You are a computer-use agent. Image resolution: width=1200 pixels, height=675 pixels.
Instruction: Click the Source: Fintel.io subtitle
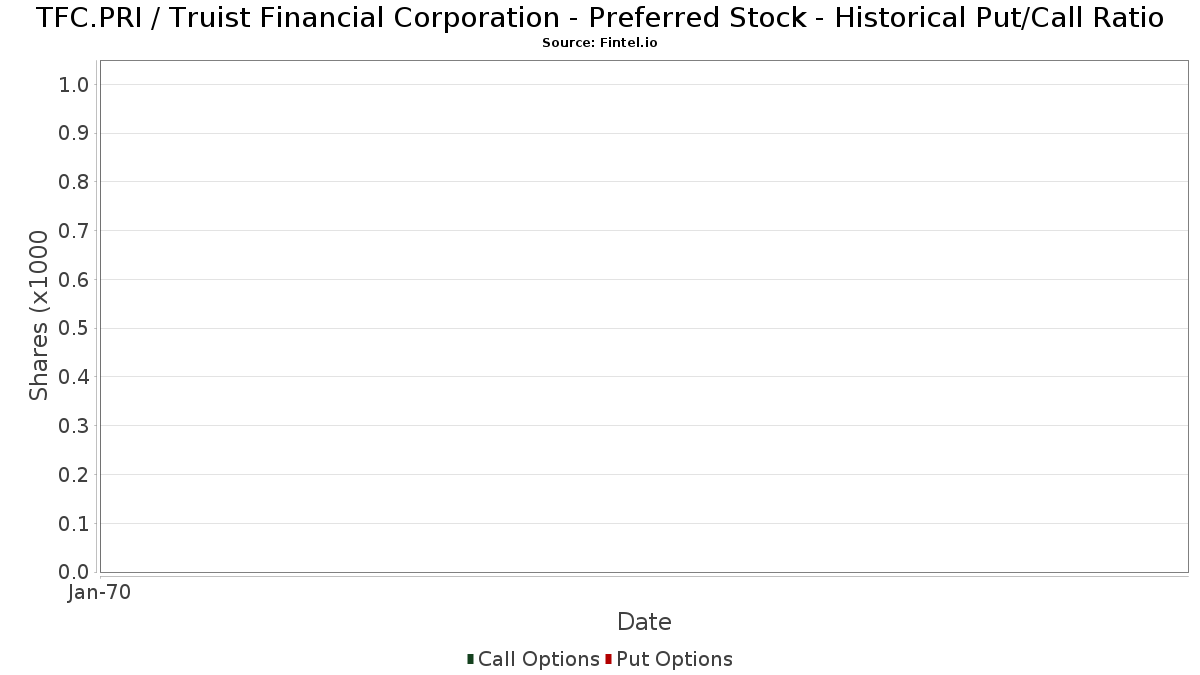tap(600, 43)
